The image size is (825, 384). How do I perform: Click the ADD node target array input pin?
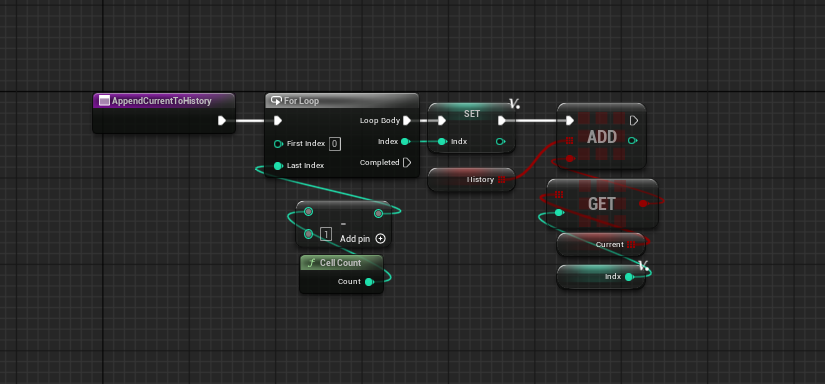[x=569, y=140]
